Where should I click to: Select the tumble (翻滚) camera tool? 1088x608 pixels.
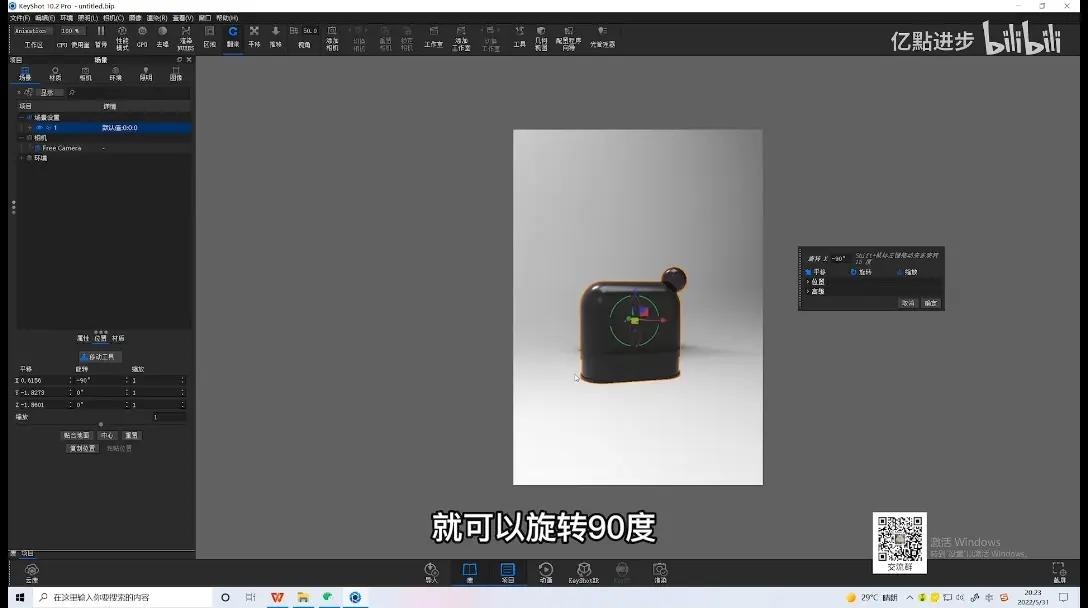point(232,36)
